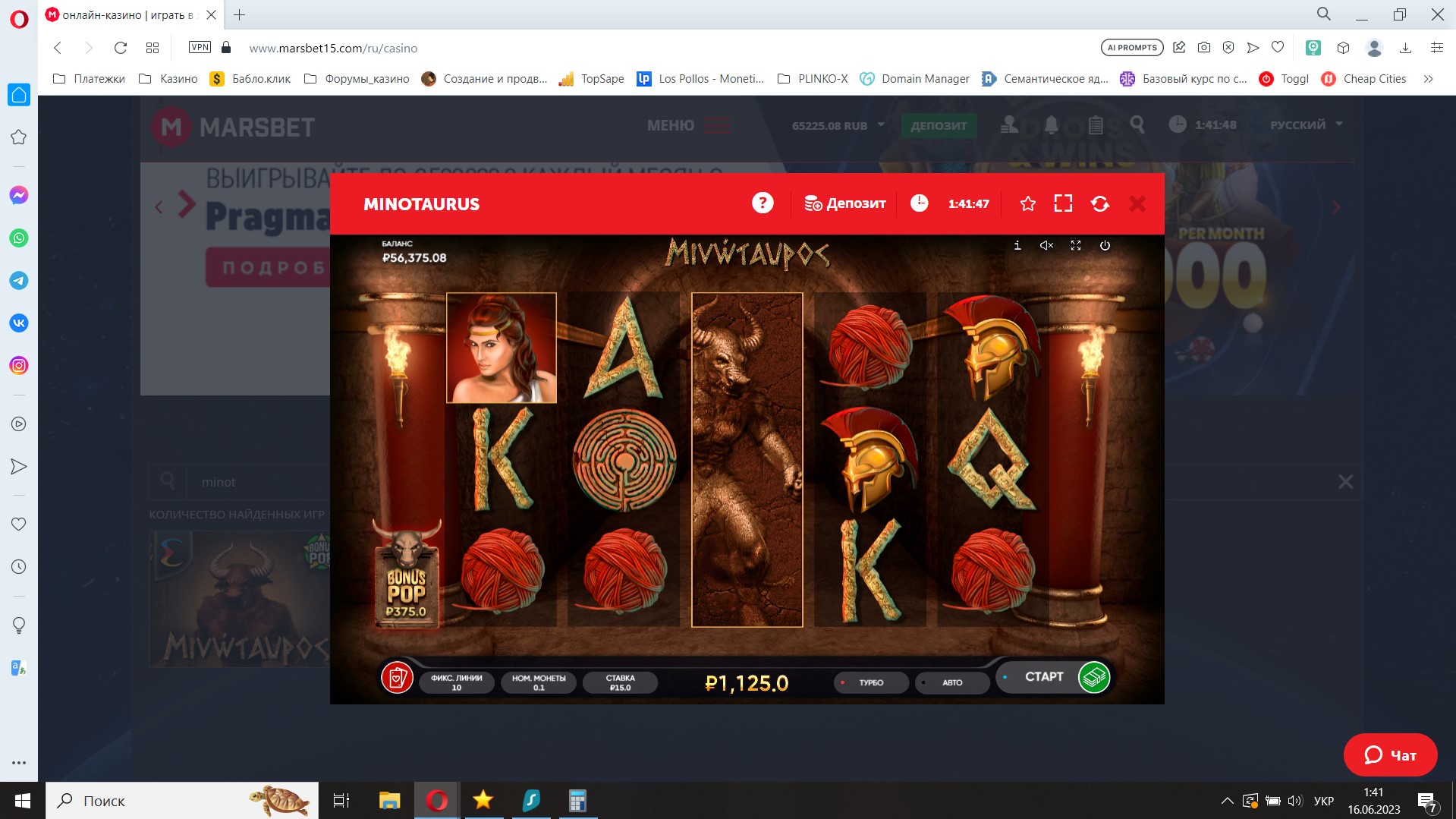Close the онлайн-казино browser tab
Screen dimensions: 1456x819
click(212, 14)
